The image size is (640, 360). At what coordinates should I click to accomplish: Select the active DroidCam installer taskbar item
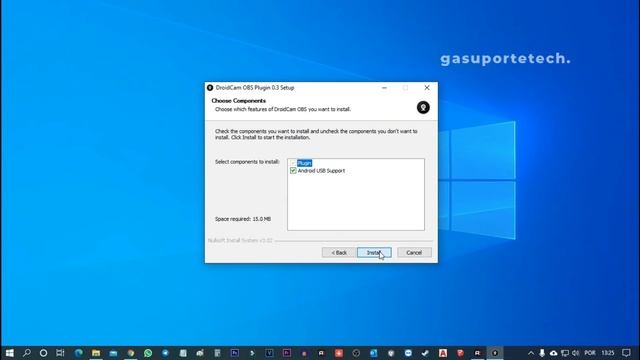pyautogui.click(x=495, y=353)
